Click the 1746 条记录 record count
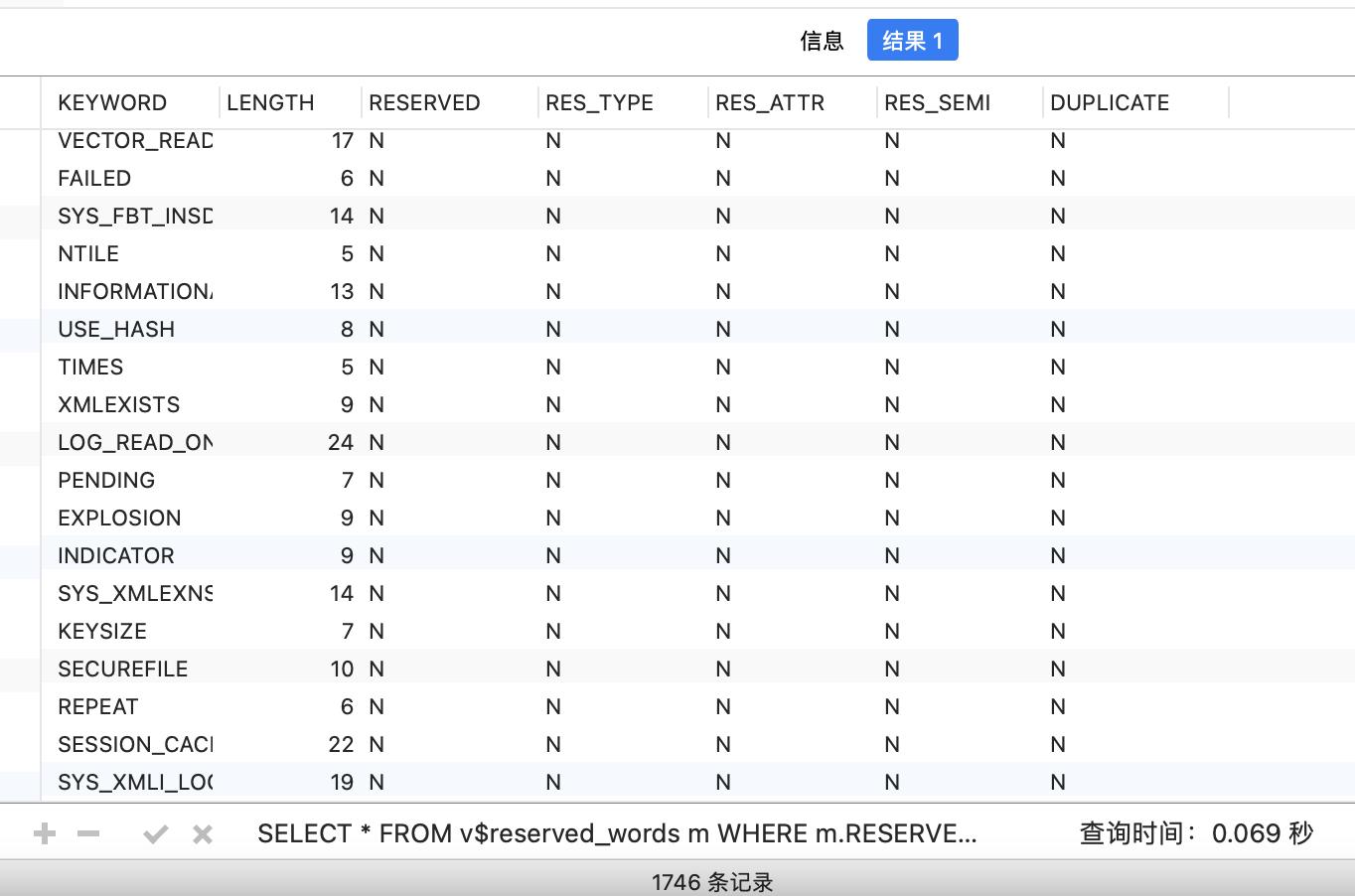 point(713,881)
